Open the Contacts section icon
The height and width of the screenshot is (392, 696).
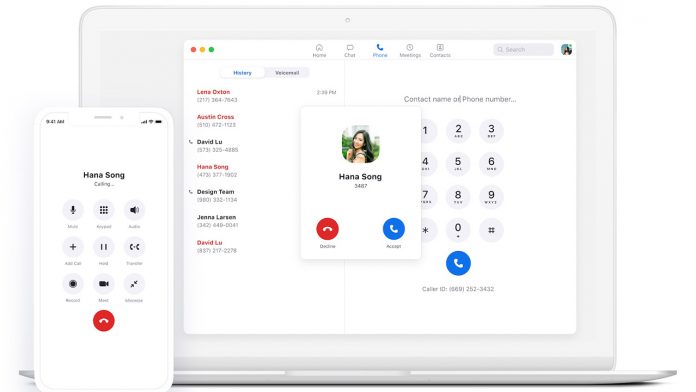click(440, 51)
